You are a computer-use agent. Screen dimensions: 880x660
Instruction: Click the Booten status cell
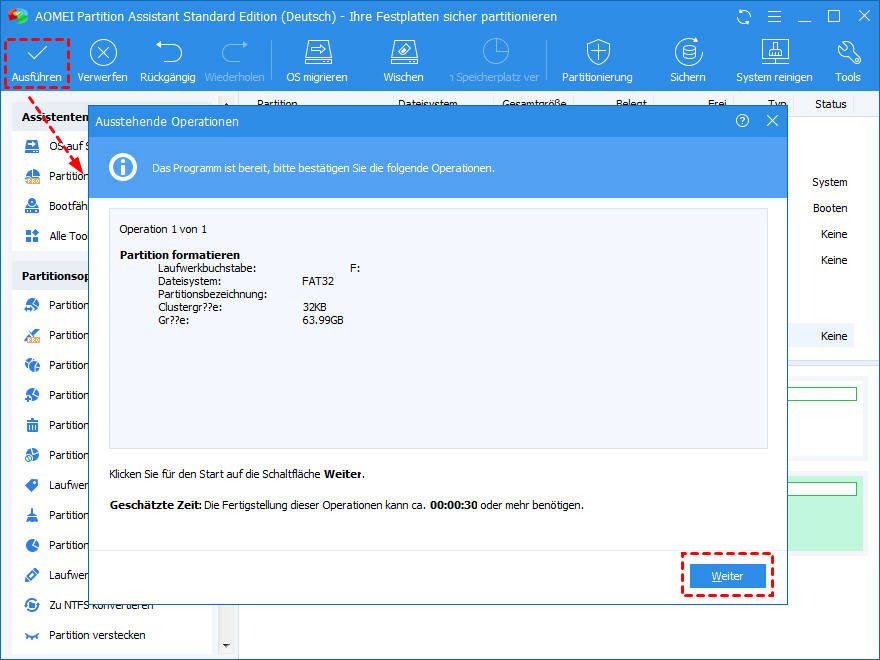(x=830, y=208)
